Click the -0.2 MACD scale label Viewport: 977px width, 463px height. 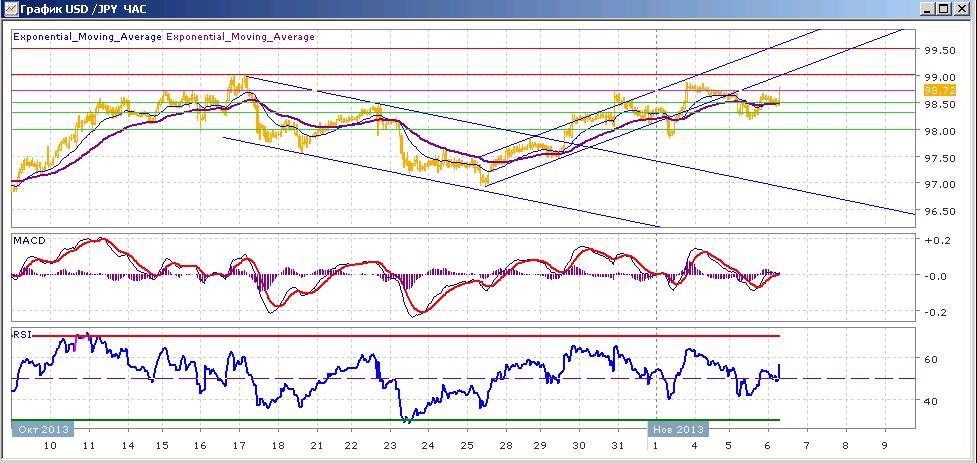[x=936, y=312]
